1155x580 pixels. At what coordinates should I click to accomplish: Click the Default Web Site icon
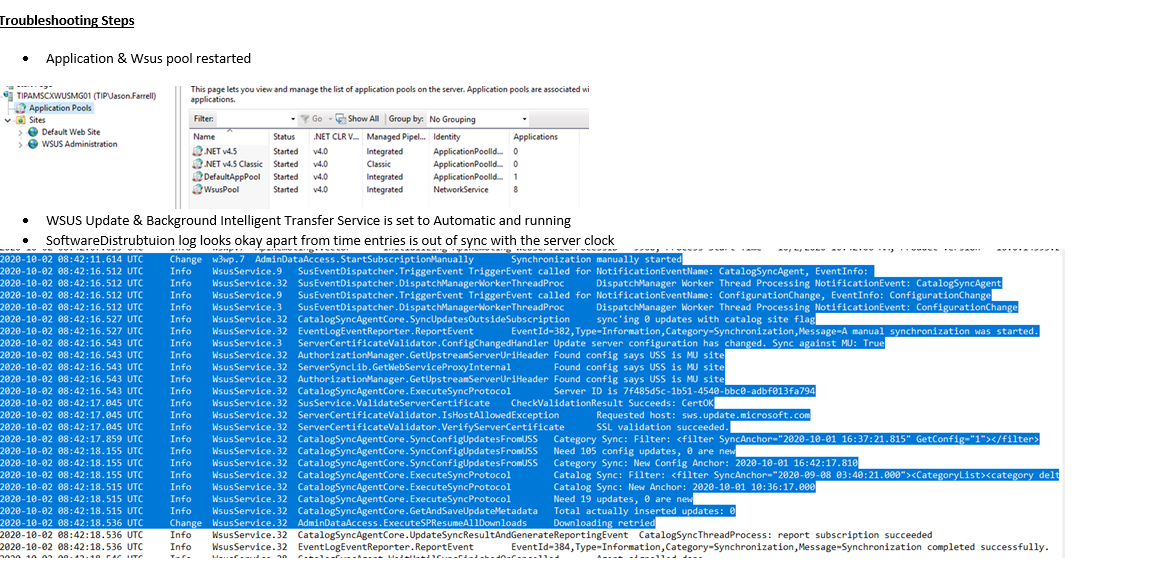point(32,132)
